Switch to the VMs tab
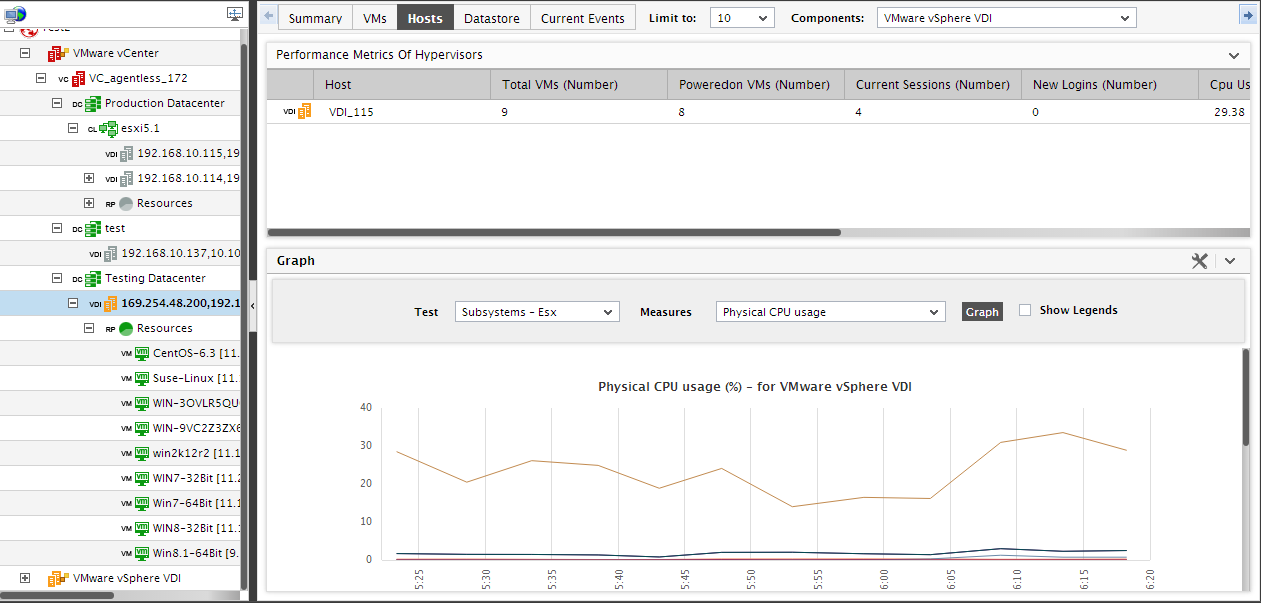1261x603 pixels. tap(375, 18)
